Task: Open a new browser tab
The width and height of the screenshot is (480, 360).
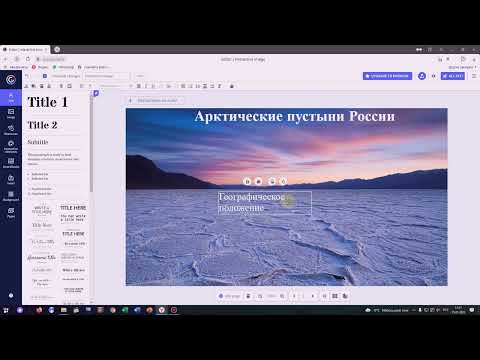Action: [x=57, y=49]
